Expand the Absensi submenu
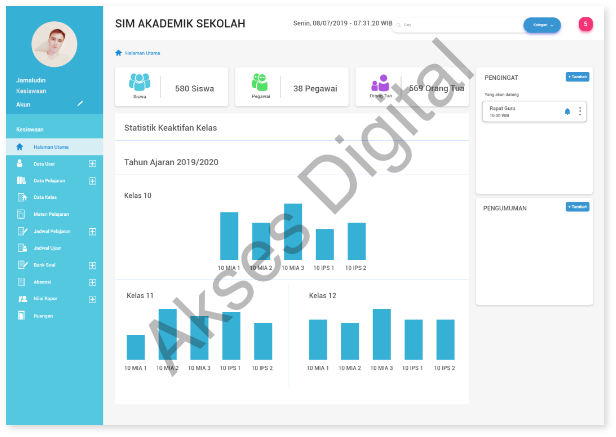616x437 pixels. [x=92, y=282]
